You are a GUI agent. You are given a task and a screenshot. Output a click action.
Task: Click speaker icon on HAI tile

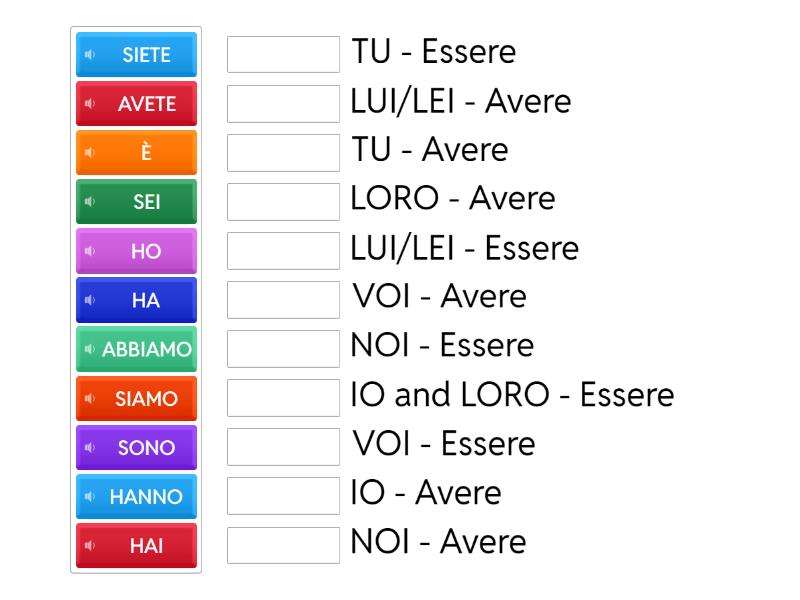pos(90,545)
